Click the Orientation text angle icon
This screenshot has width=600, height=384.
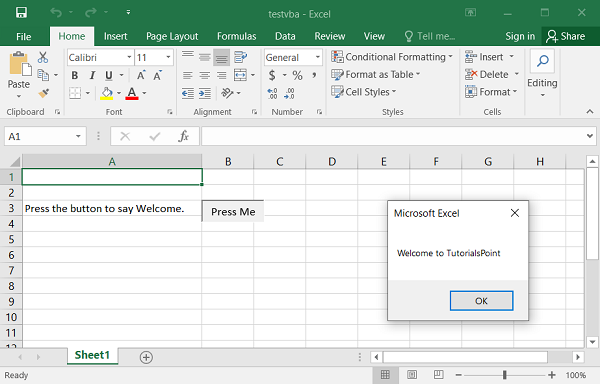click(227, 93)
